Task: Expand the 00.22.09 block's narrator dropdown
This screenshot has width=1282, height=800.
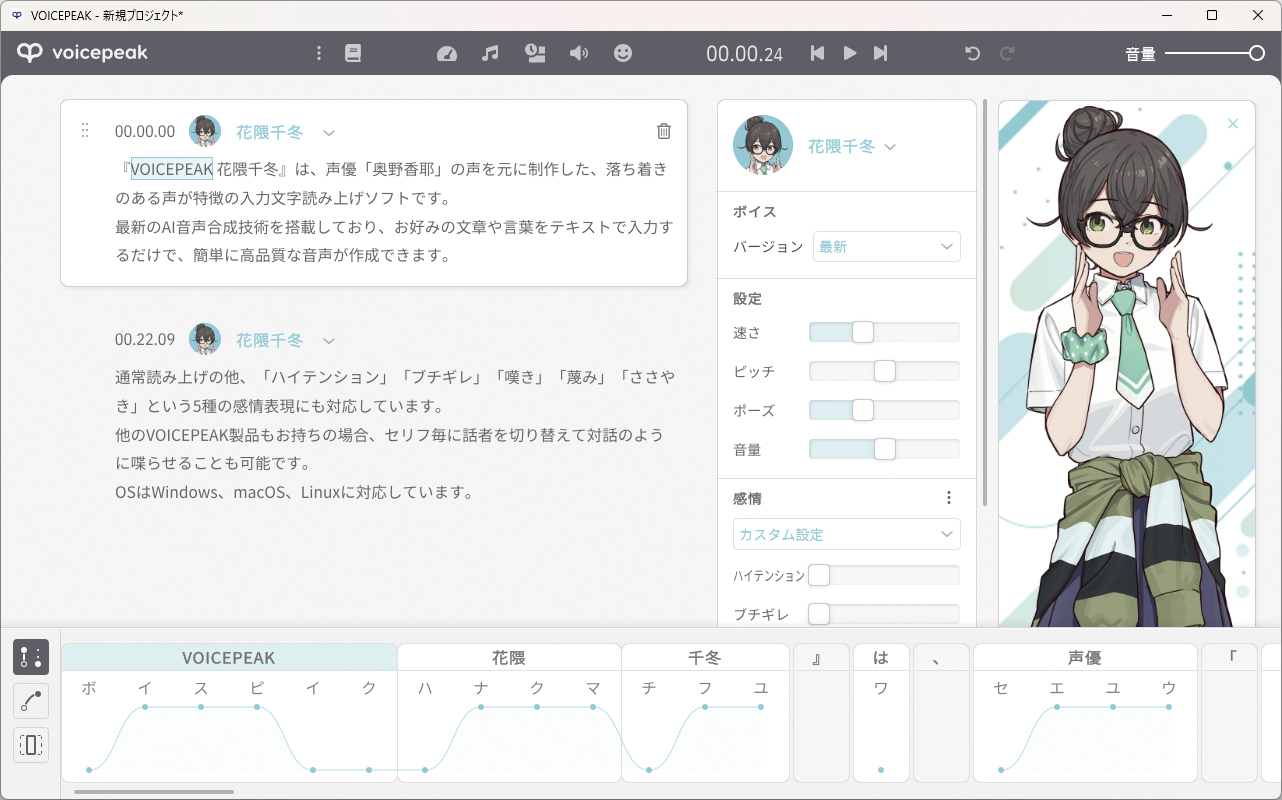Action: pyautogui.click(x=329, y=340)
